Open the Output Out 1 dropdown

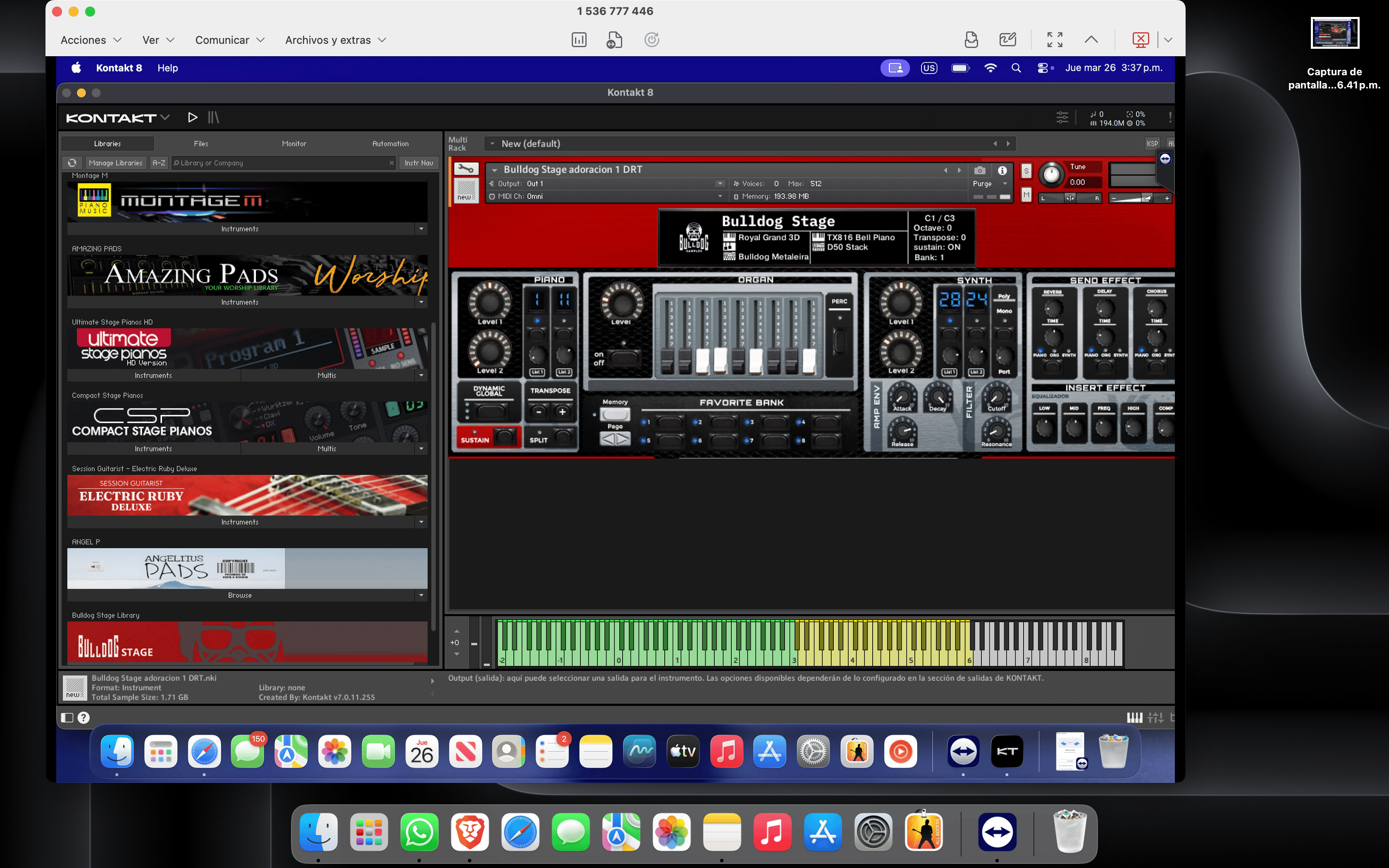point(720,184)
